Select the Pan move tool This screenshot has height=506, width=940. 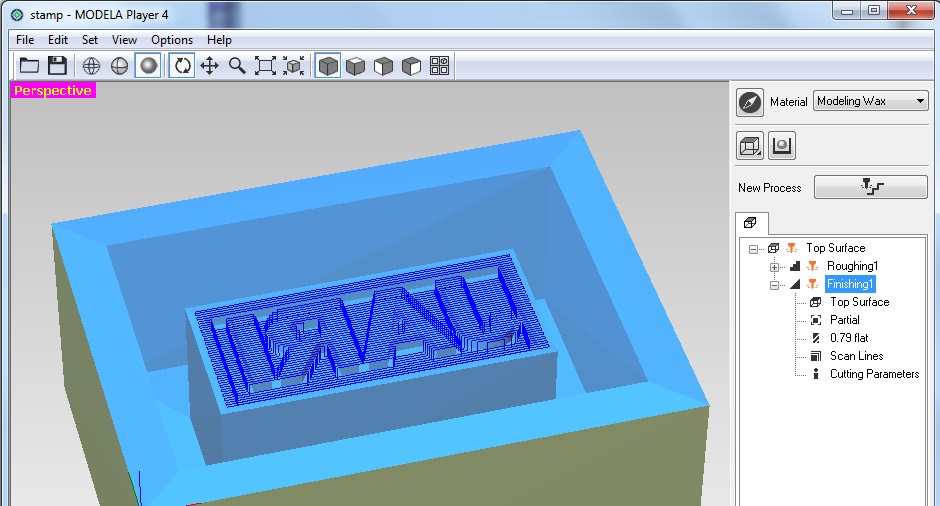(x=209, y=65)
